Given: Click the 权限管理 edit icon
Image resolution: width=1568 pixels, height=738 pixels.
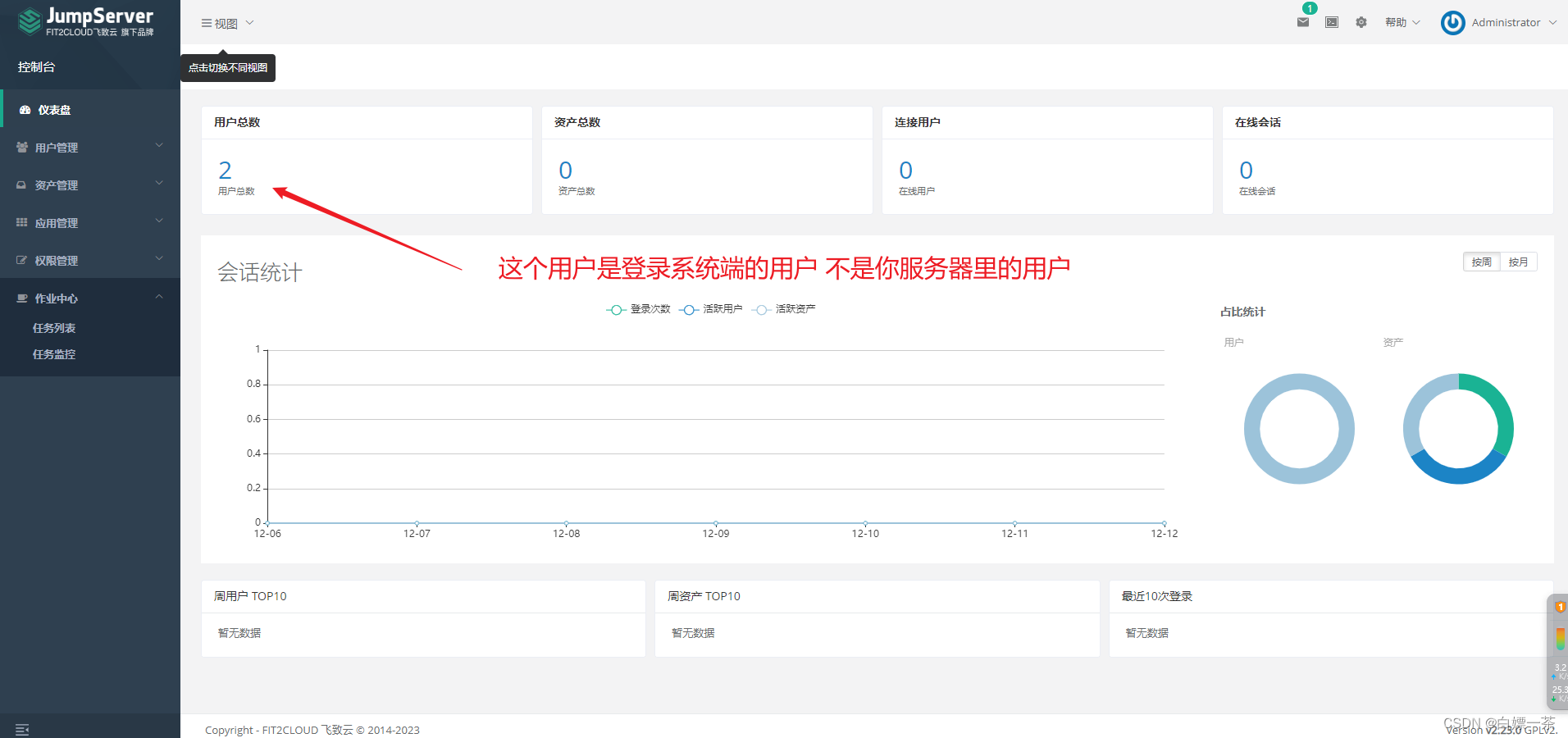Looking at the screenshot, I should [22, 261].
